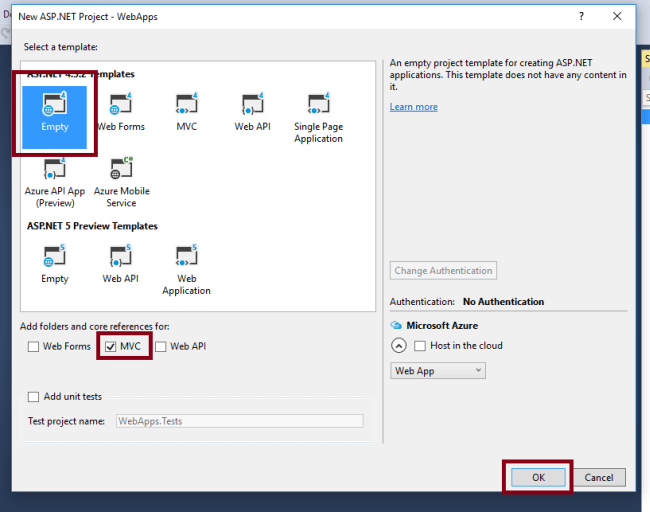The height and width of the screenshot is (512, 650).
Task: Collapse the Microsoft Azure section chevron
Action: click(x=399, y=345)
